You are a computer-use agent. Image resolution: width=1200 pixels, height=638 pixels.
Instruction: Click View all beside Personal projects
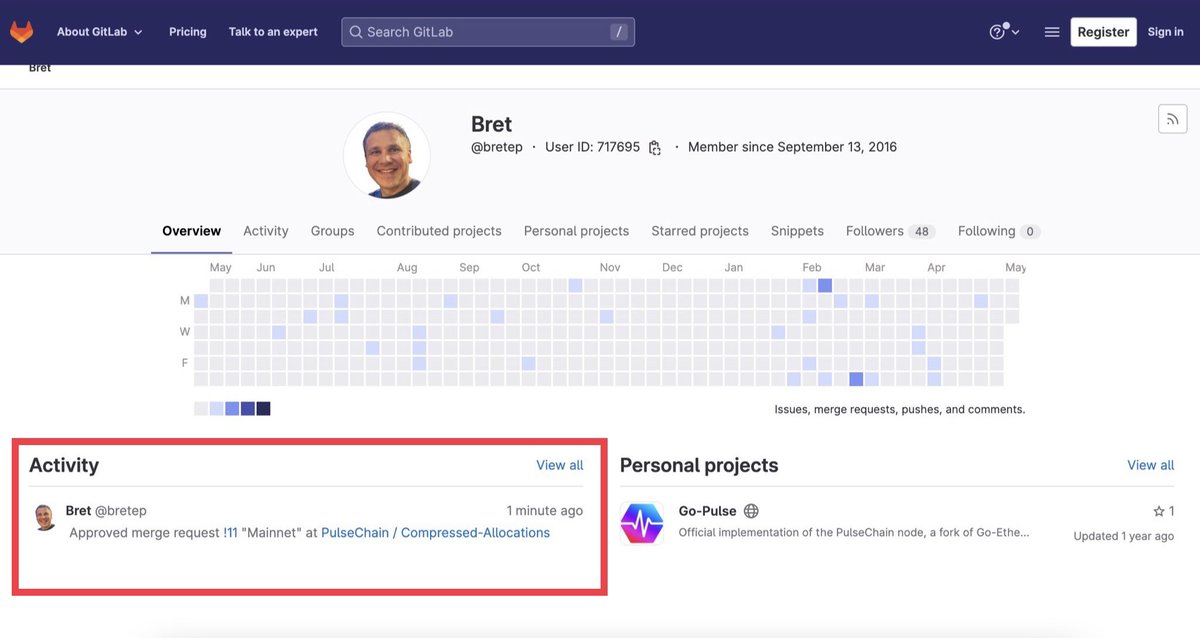pyautogui.click(x=1151, y=465)
